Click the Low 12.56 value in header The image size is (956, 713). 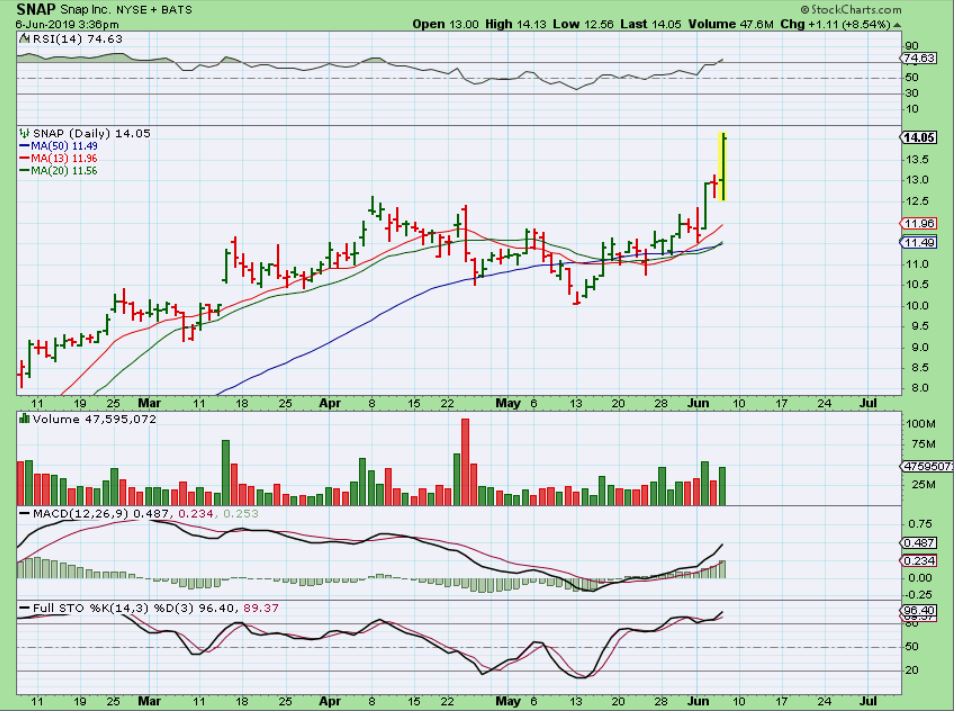583,24
